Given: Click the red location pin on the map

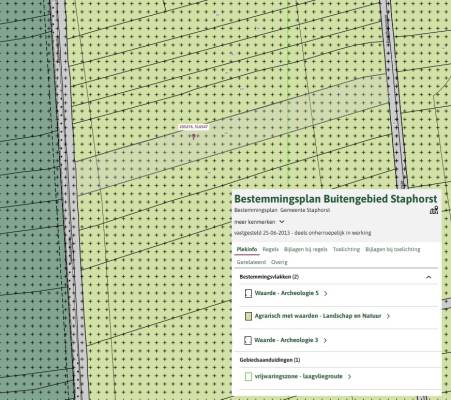Looking at the screenshot, I should click(x=194, y=136).
